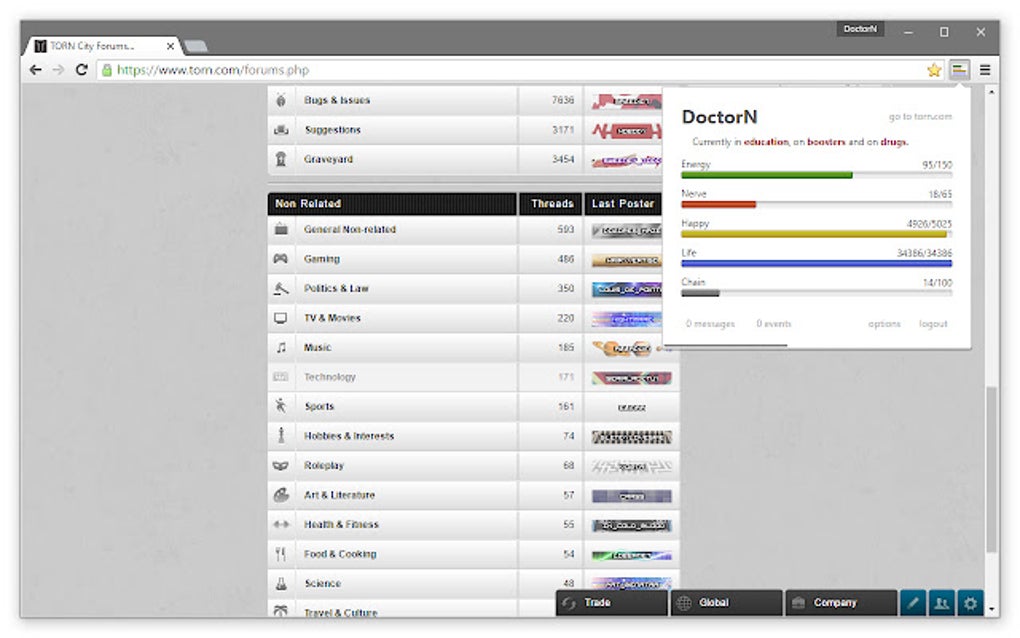Open chat settings with the gear icon
Viewport: 1020px width, 638px height.
click(971, 603)
